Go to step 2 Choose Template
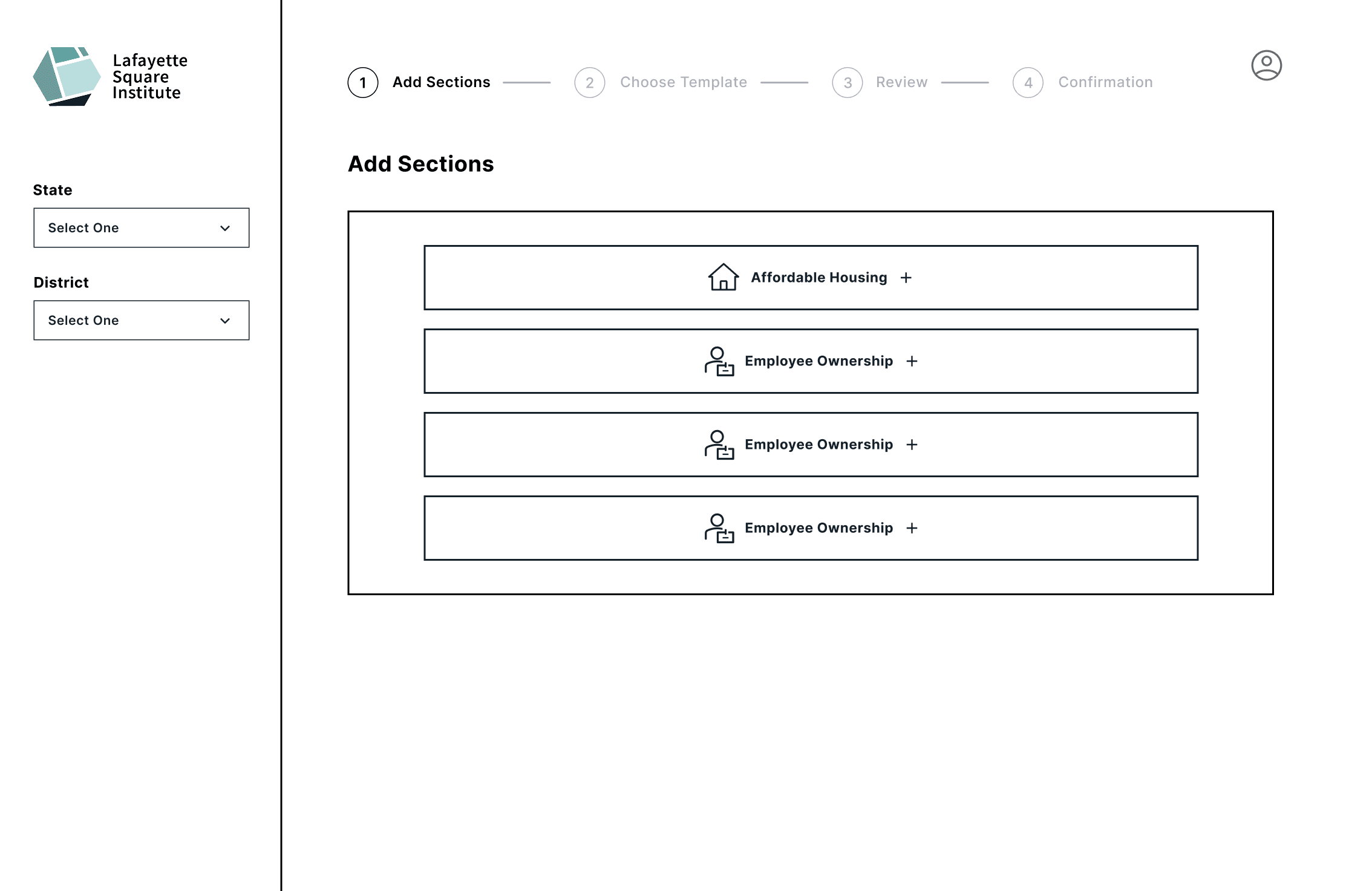The height and width of the screenshot is (891, 1372). pyautogui.click(x=683, y=82)
